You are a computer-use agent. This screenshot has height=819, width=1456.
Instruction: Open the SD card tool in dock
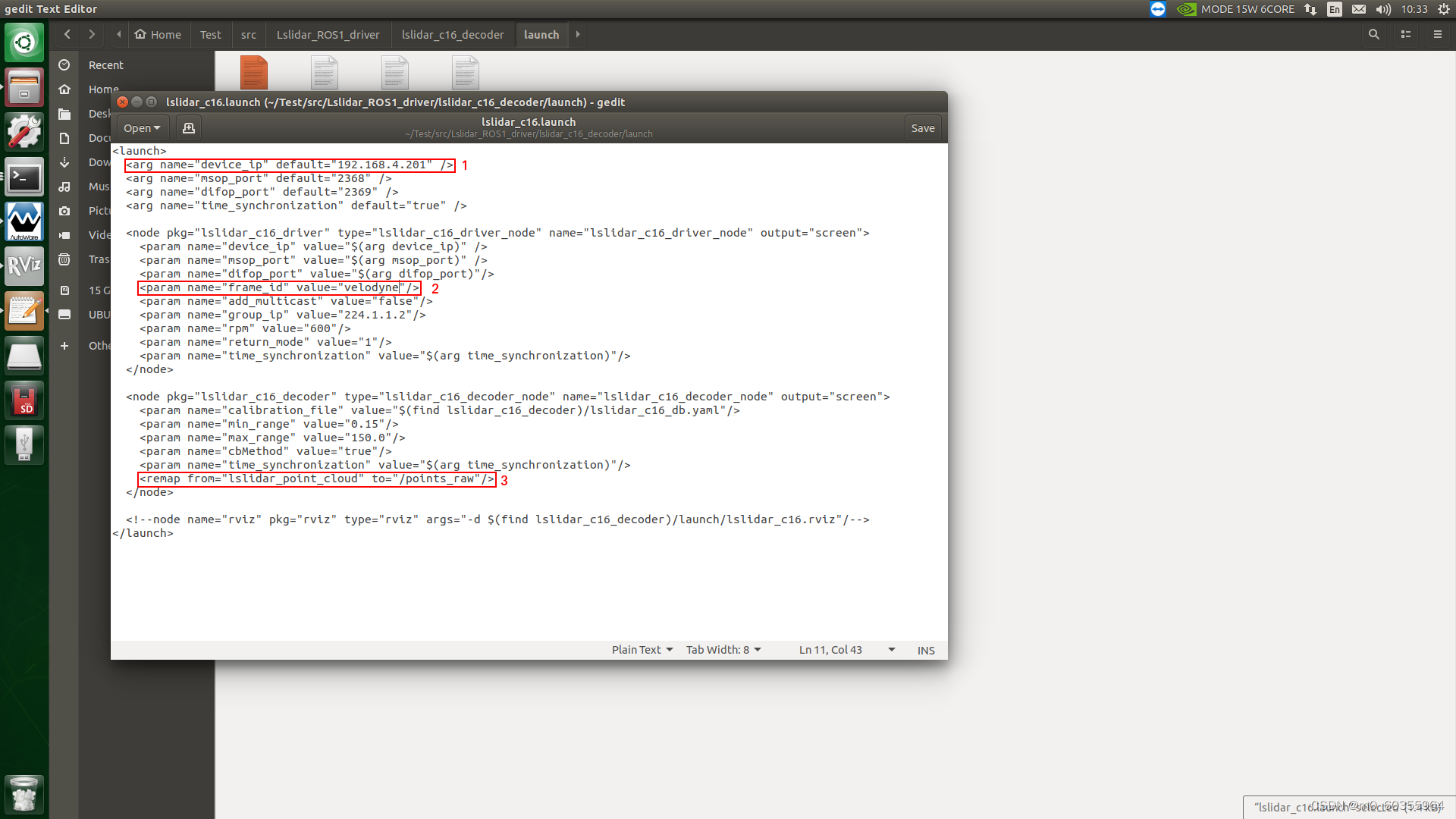pyautogui.click(x=24, y=400)
